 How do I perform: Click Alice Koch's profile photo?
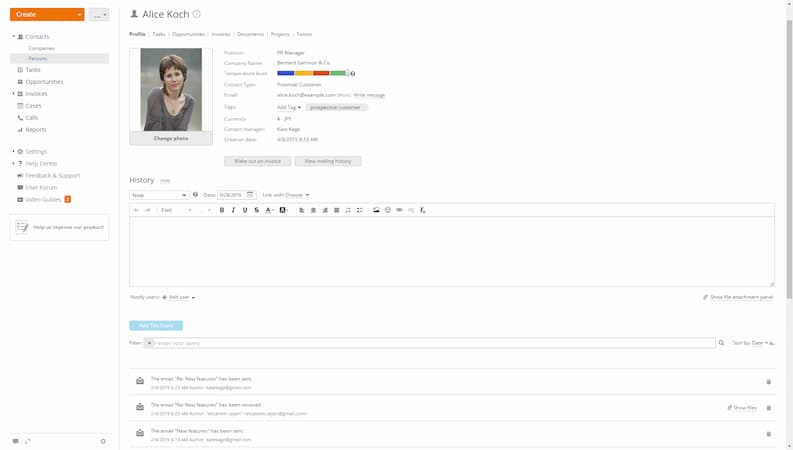[x=171, y=89]
